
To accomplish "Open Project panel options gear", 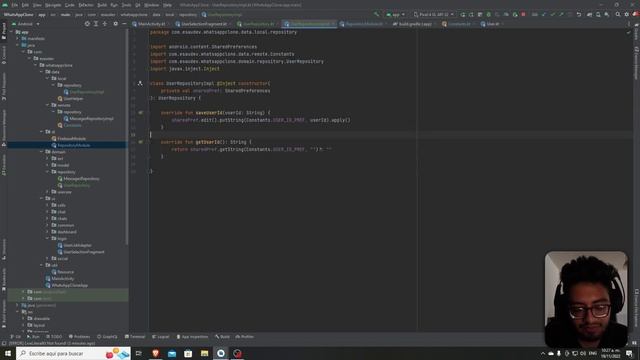I will [x=116, y=24].
